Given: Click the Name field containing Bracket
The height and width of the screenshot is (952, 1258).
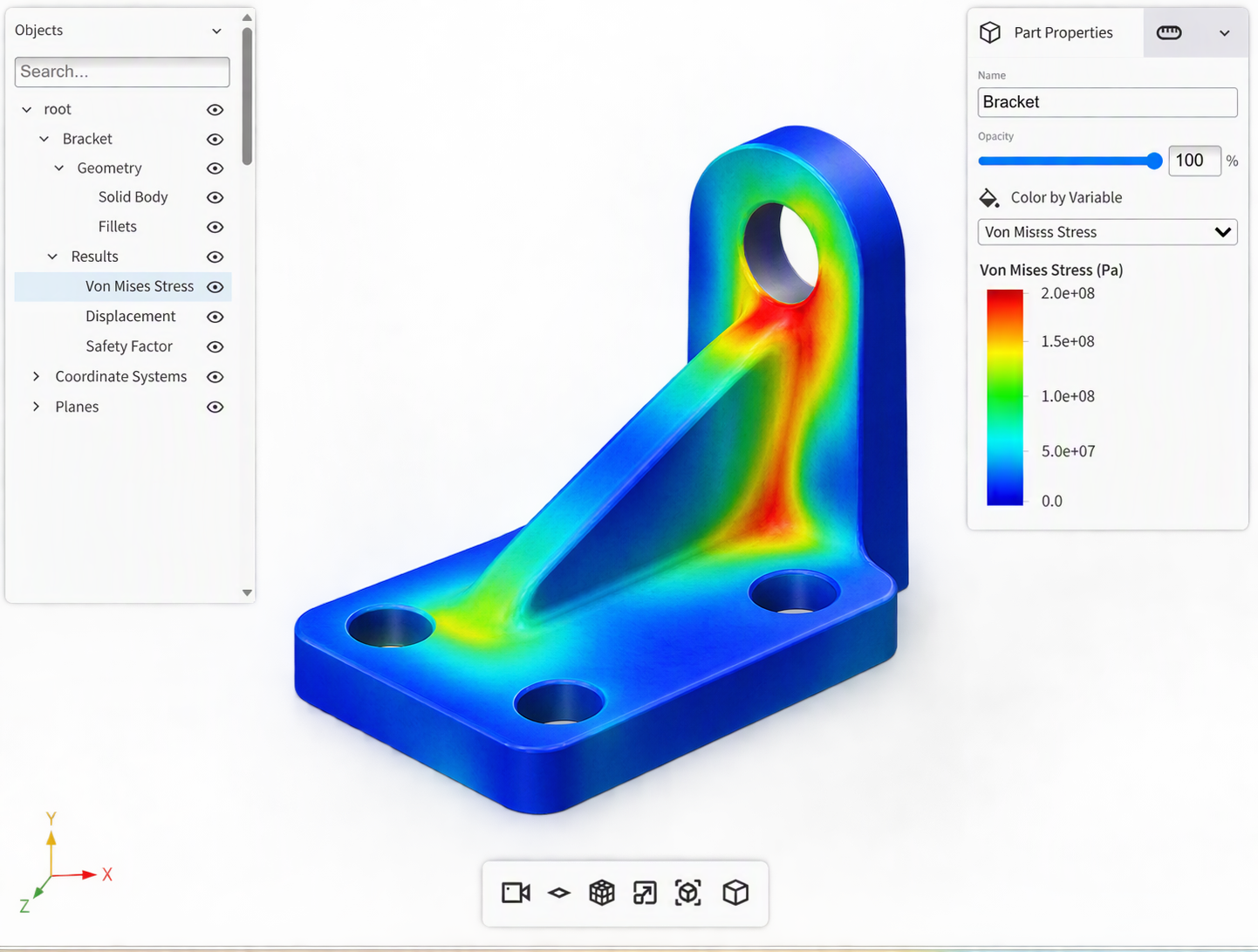Looking at the screenshot, I should tap(1108, 102).
